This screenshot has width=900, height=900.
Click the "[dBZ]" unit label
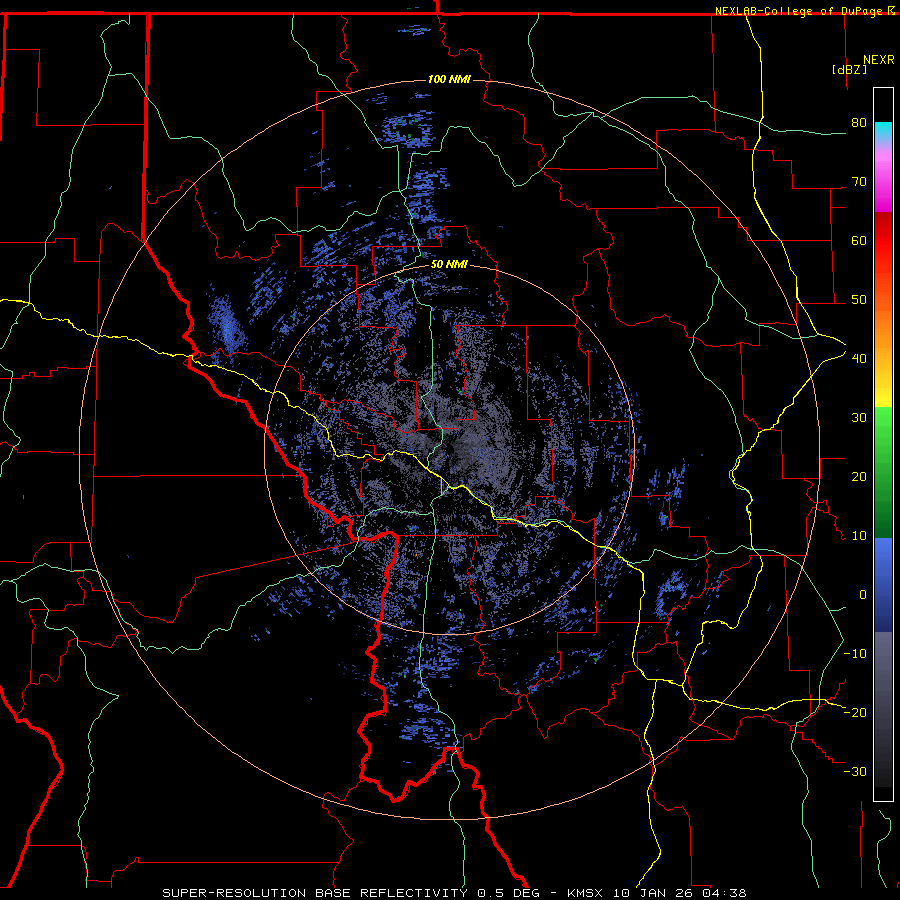(x=849, y=69)
